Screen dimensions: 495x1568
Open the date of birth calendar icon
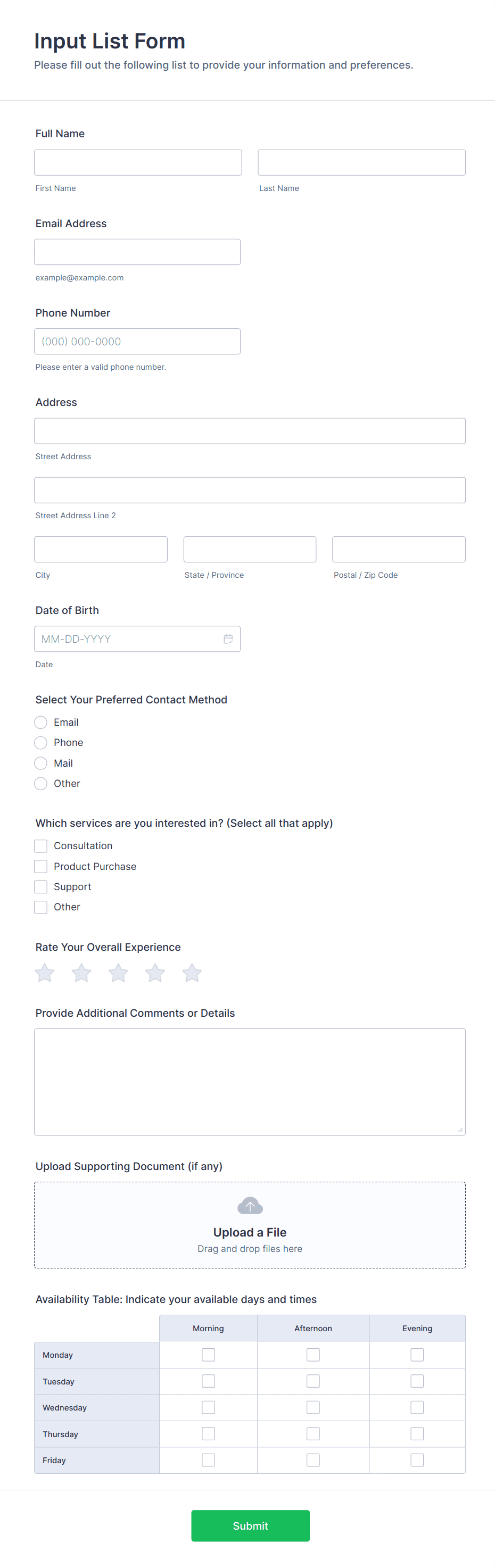point(228,638)
